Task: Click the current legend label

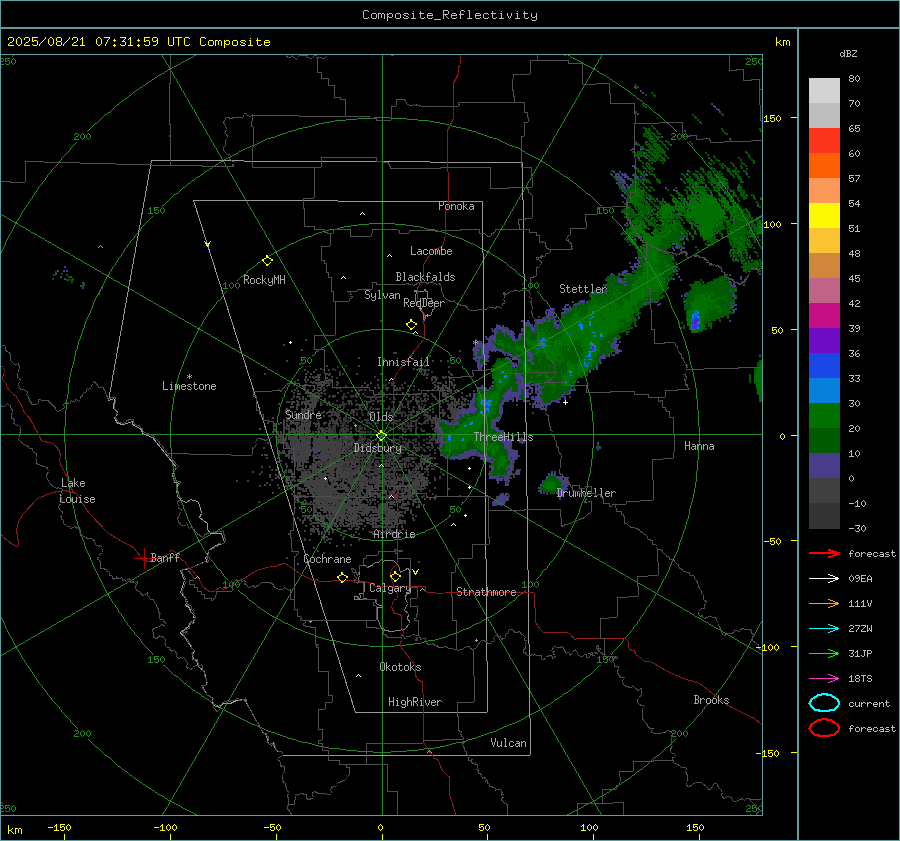Action: pos(868,703)
